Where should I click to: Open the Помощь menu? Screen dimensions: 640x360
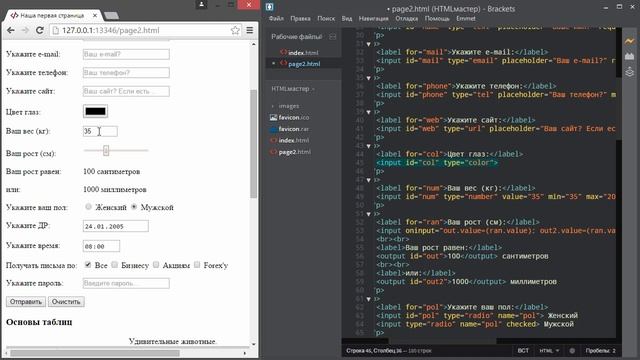437,18
